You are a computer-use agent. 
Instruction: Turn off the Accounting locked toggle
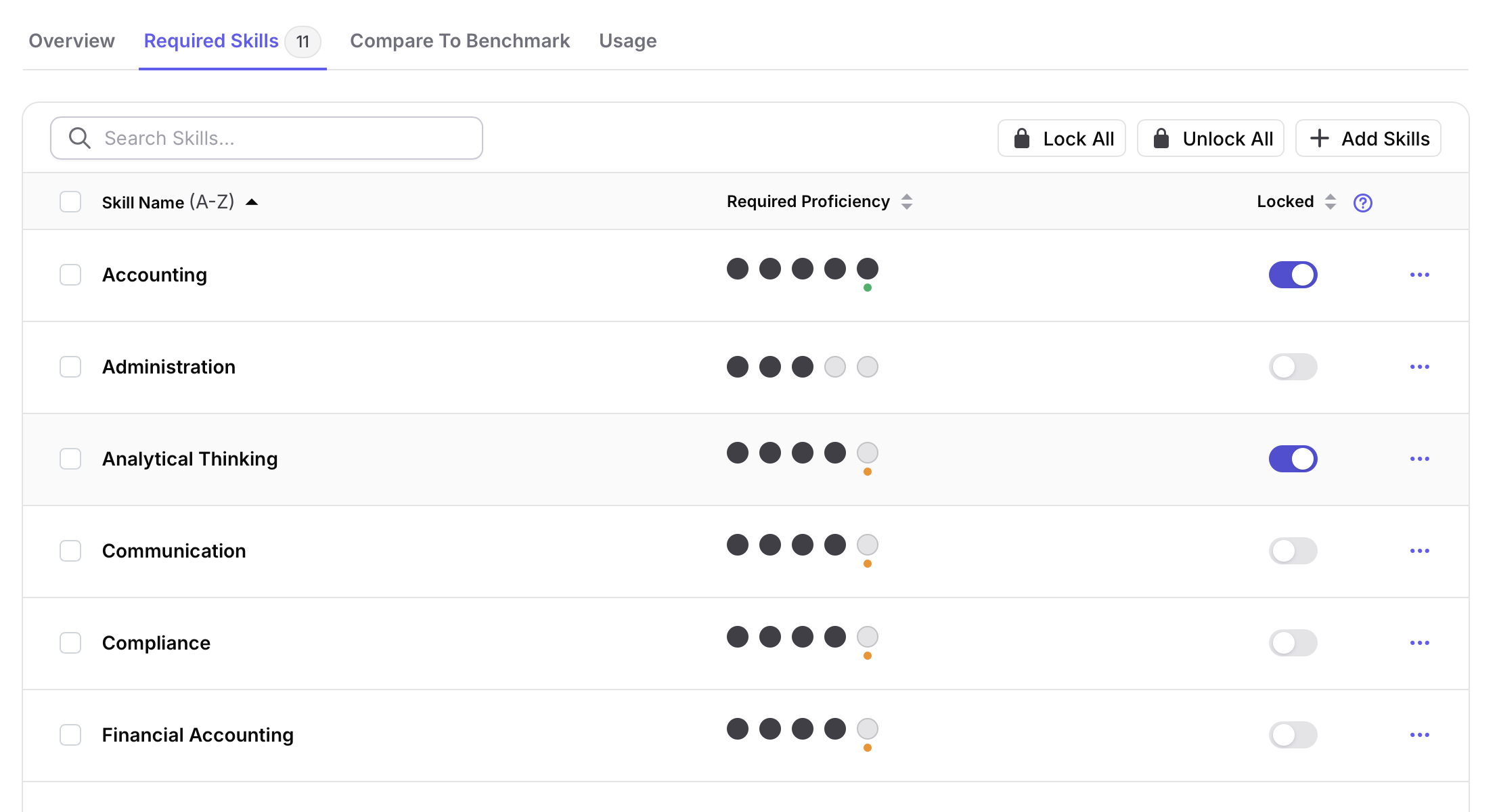(1293, 275)
